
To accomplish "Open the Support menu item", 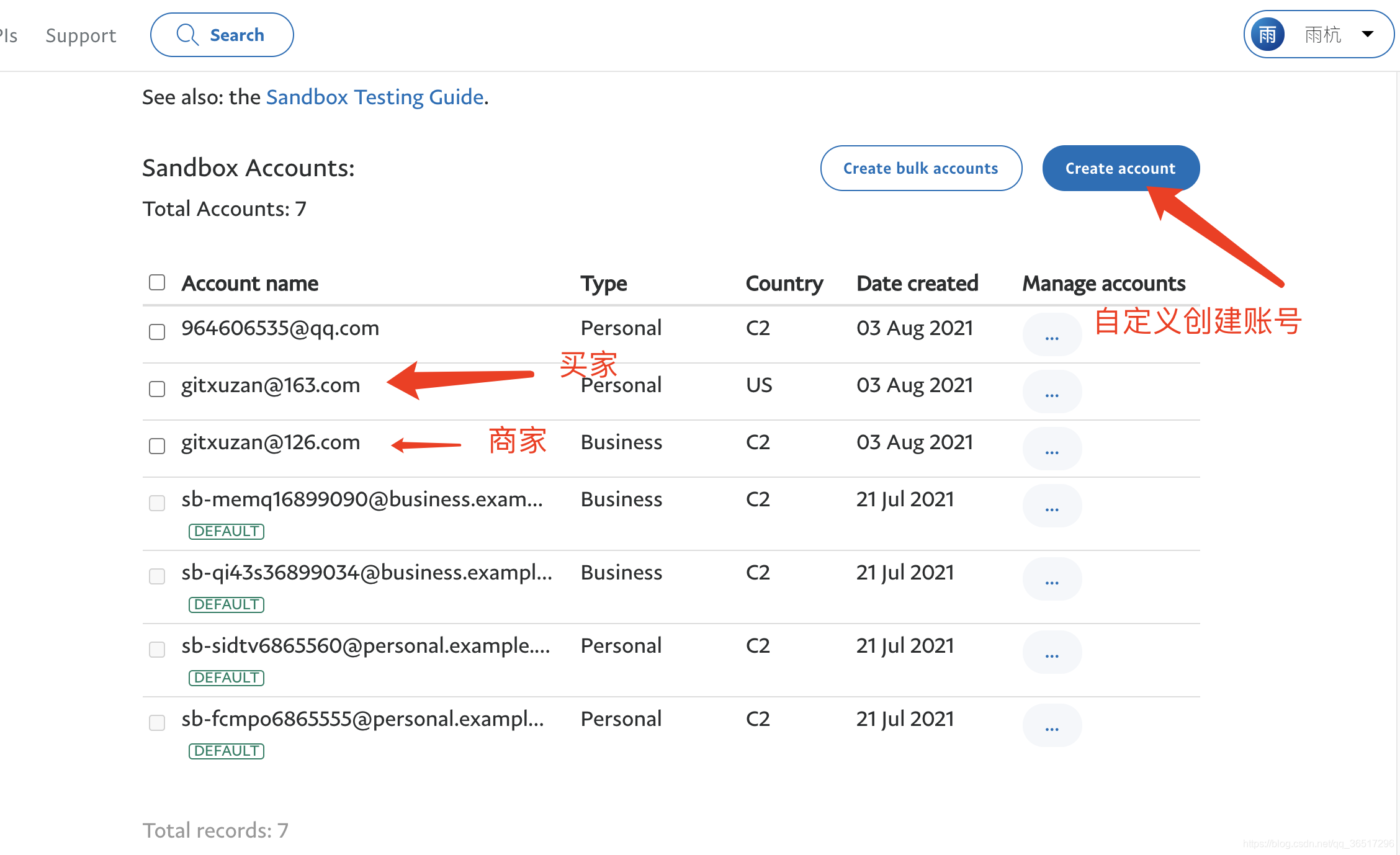I will pyautogui.click(x=81, y=35).
